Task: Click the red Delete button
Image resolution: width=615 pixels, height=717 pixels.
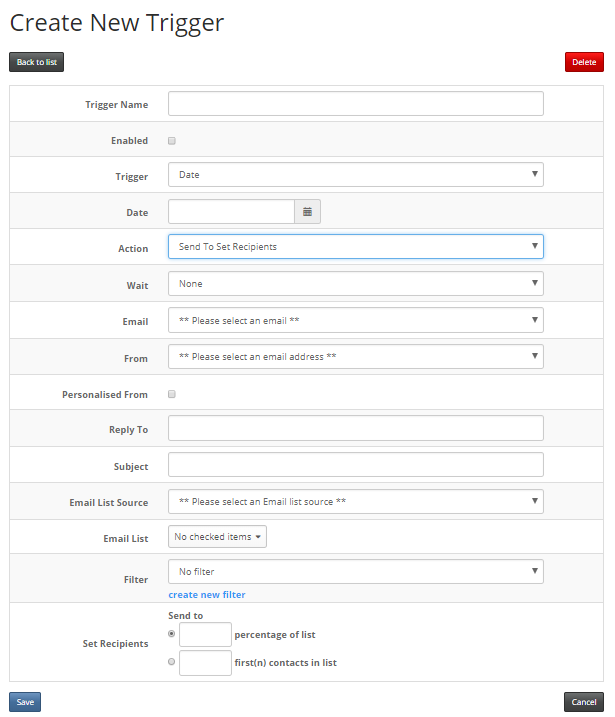Action: (x=584, y=62)
